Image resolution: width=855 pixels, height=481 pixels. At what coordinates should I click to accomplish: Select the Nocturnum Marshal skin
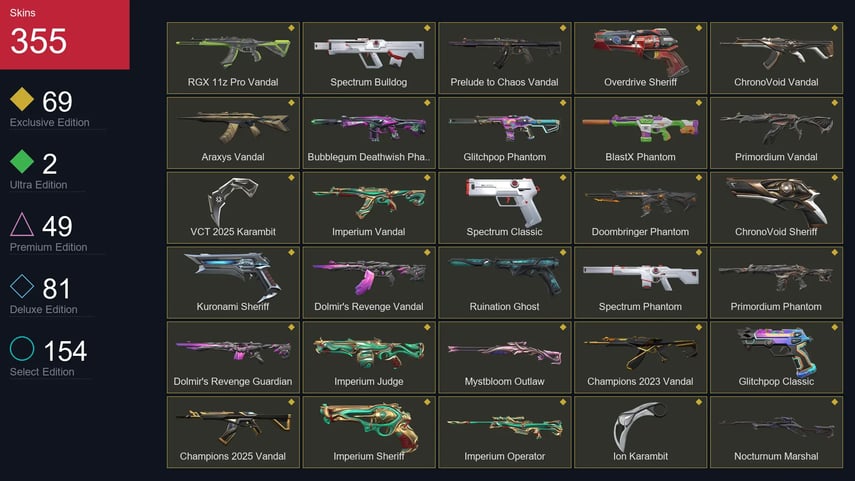(776, 432)
